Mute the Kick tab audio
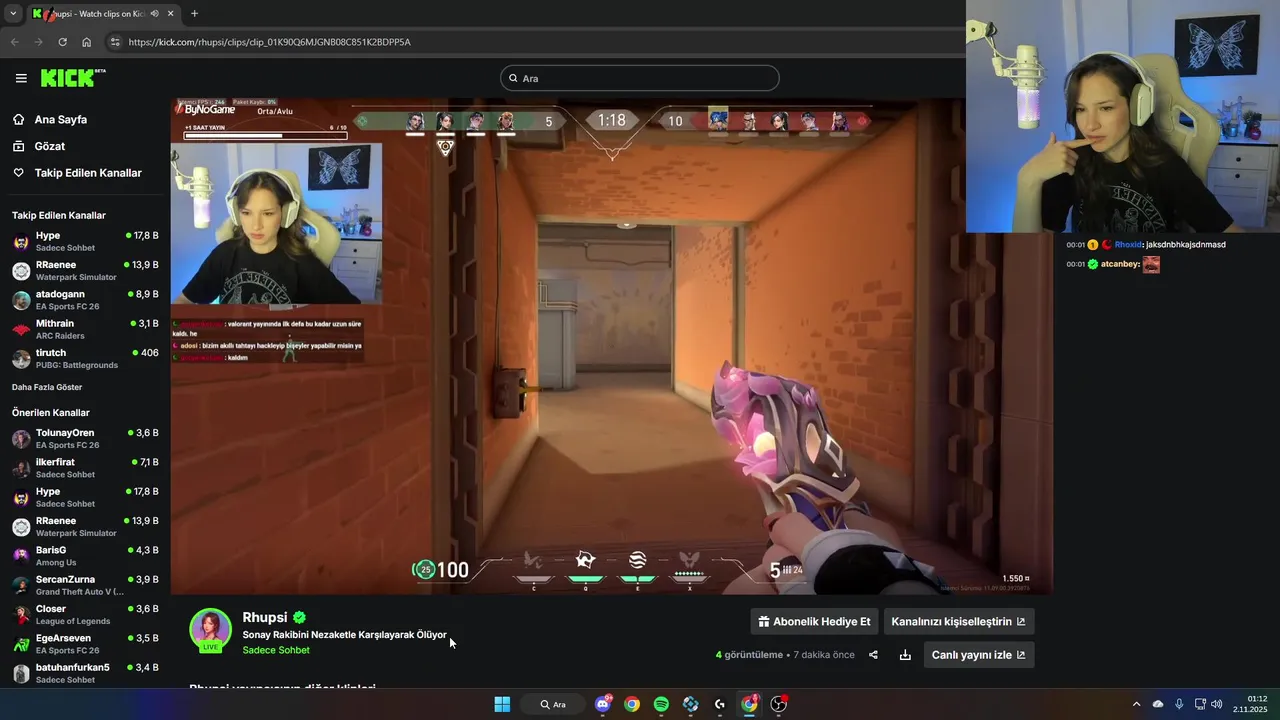 point(154,14)
